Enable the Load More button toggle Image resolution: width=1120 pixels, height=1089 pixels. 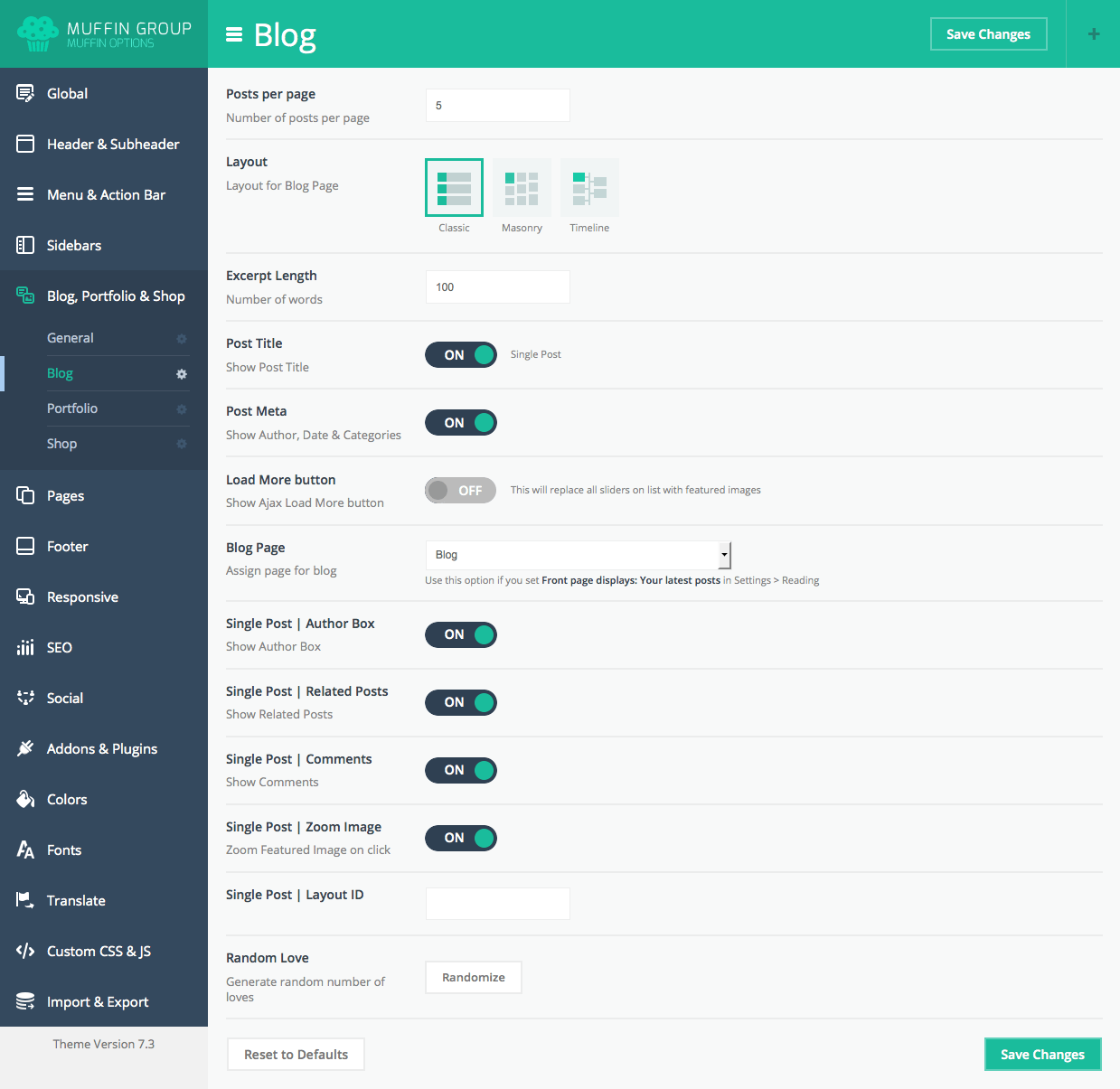coord(461,491)
